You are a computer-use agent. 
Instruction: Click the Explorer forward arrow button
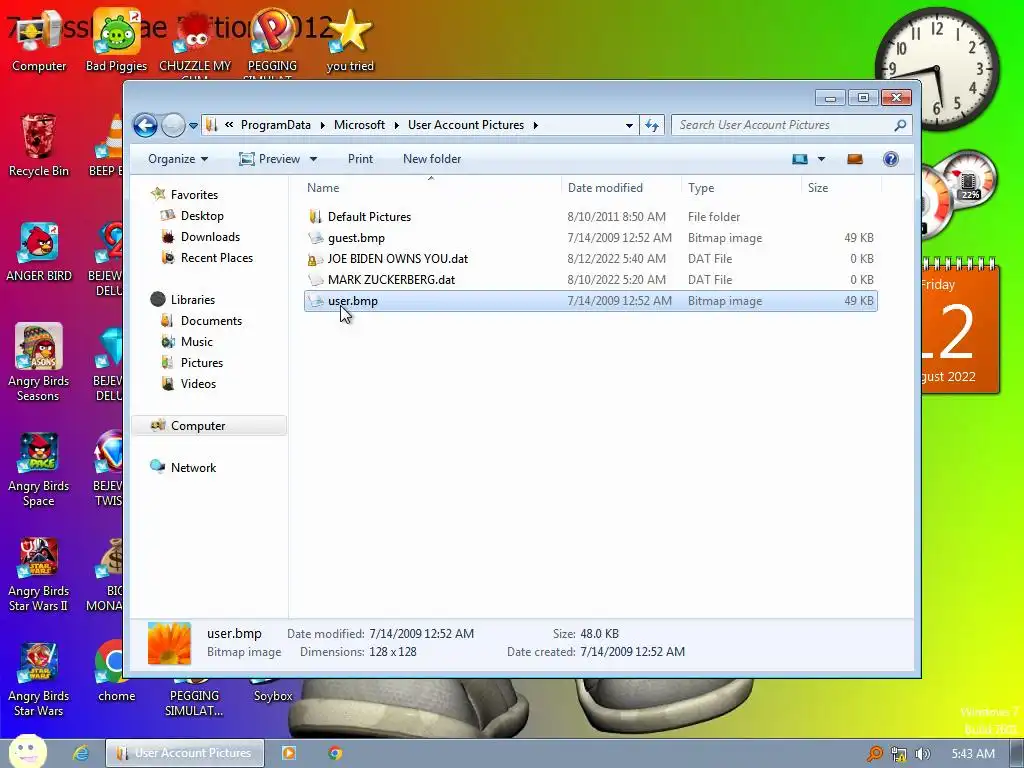(173, 125)
